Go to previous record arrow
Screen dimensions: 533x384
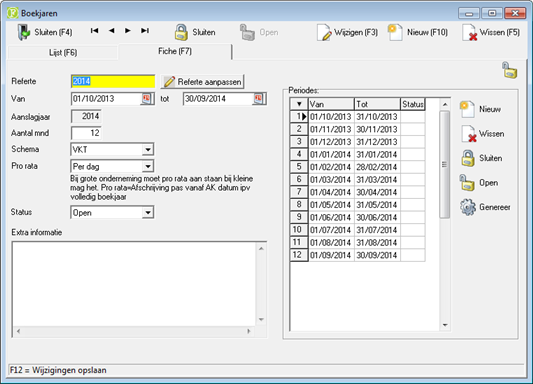tap(111, 31)
